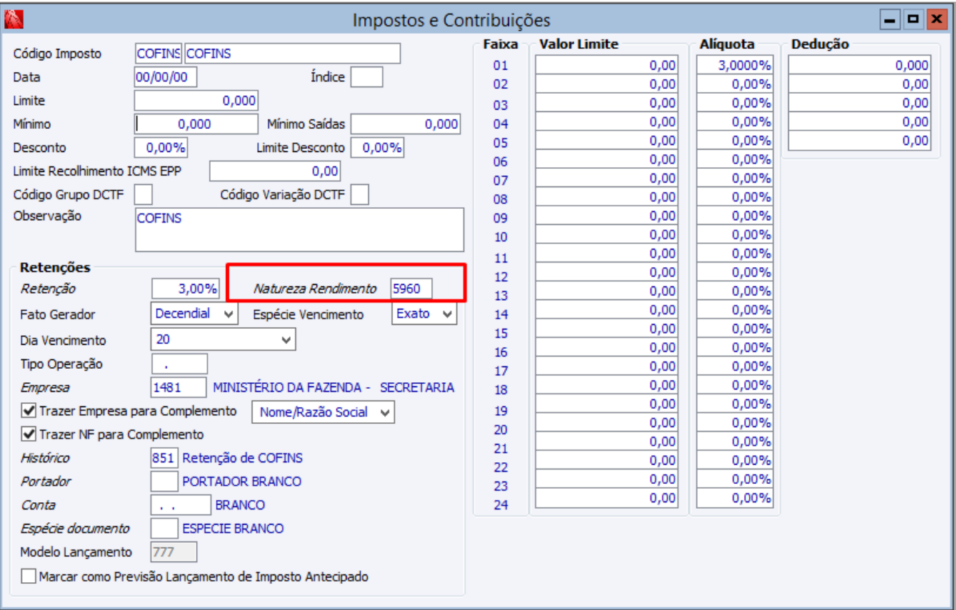The image size is (956, 610).
Task: Close the Impostos e Contribuições window
Action: (x=936, y=20)
